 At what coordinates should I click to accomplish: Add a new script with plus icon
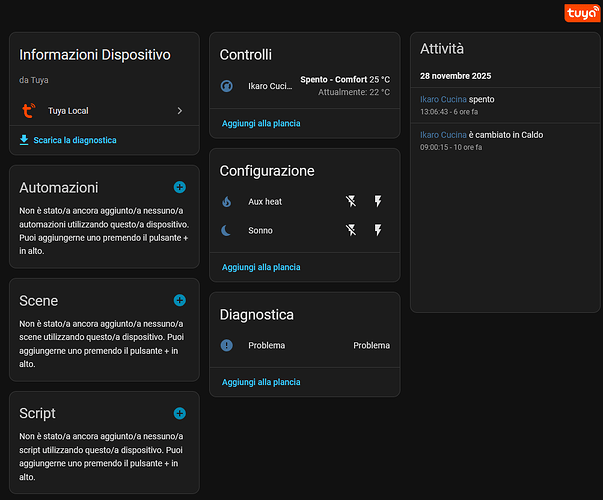(x=180, y=413)
